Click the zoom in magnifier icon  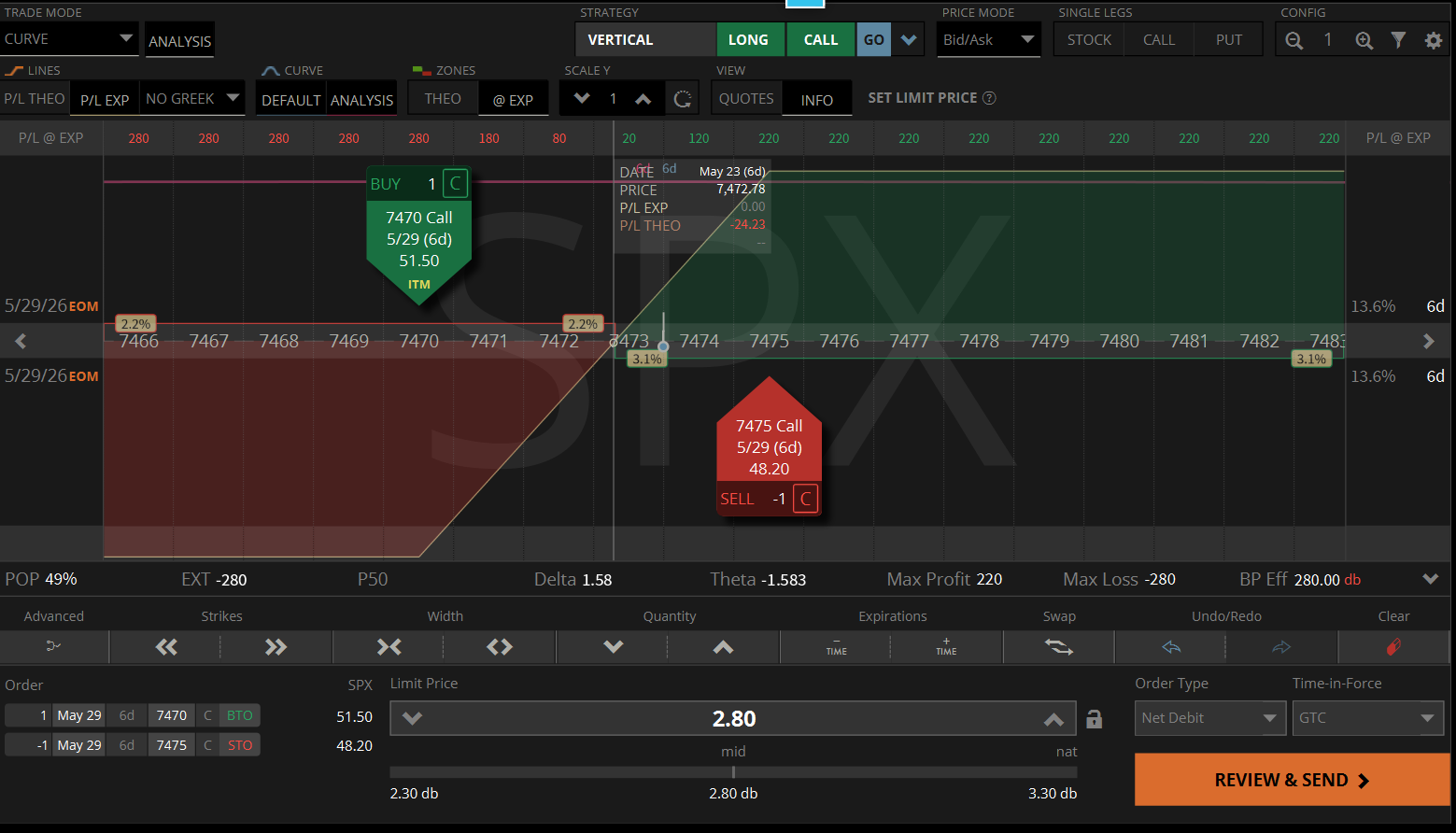coord(1364,40)
